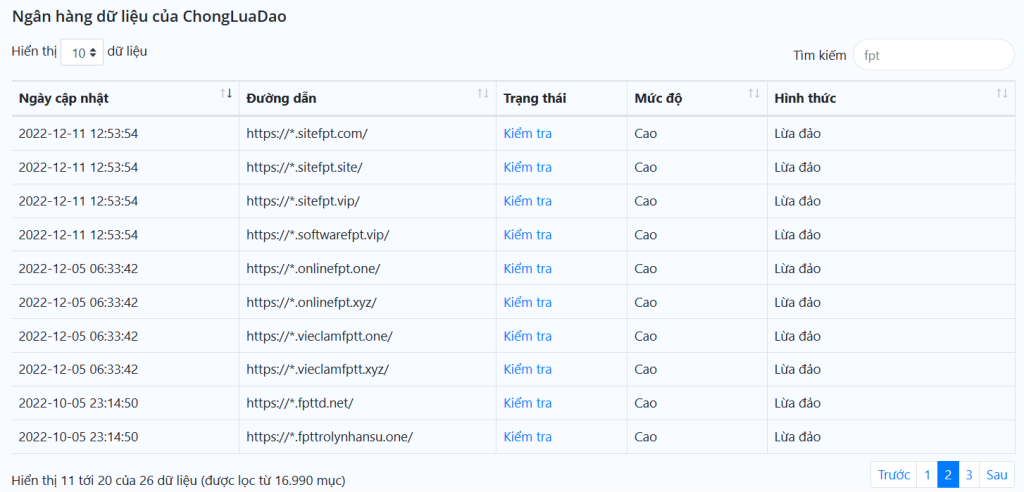Open Kiểm tra link for softwarefpt.vip
This screenshot has width=1024, height=492.
528,235
